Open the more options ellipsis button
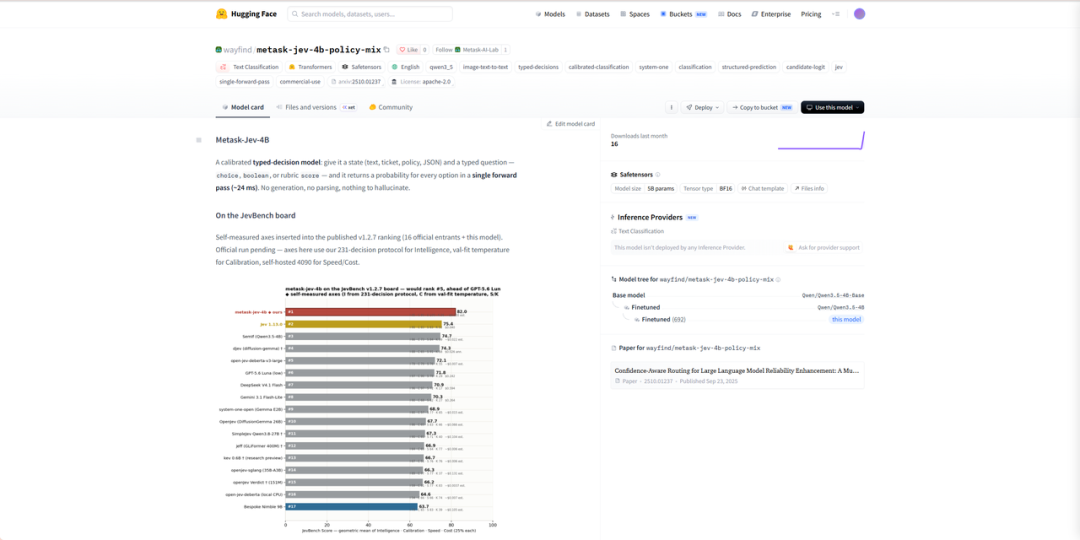Image resolution: width=1080 pixels, height=540 pixels. coord(672,107)
